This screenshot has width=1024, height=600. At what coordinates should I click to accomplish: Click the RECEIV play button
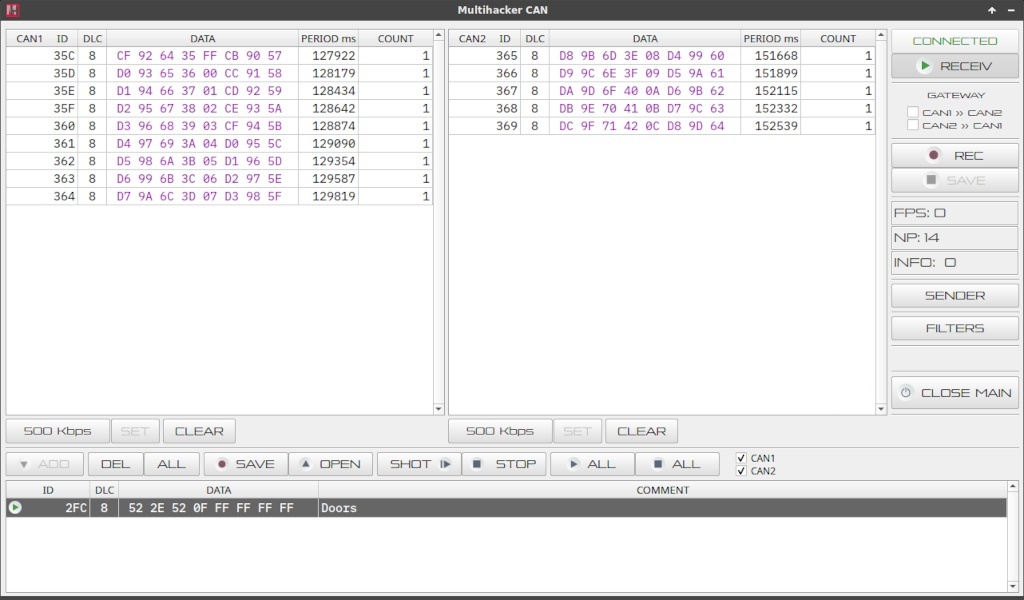coord(955,66)
